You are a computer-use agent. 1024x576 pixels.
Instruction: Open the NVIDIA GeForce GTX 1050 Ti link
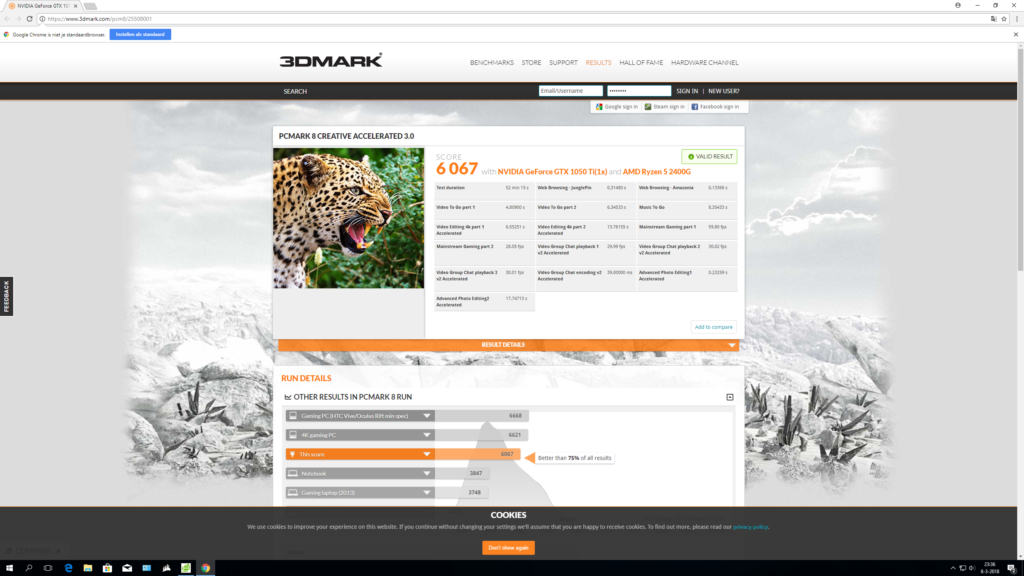point(552,172)
